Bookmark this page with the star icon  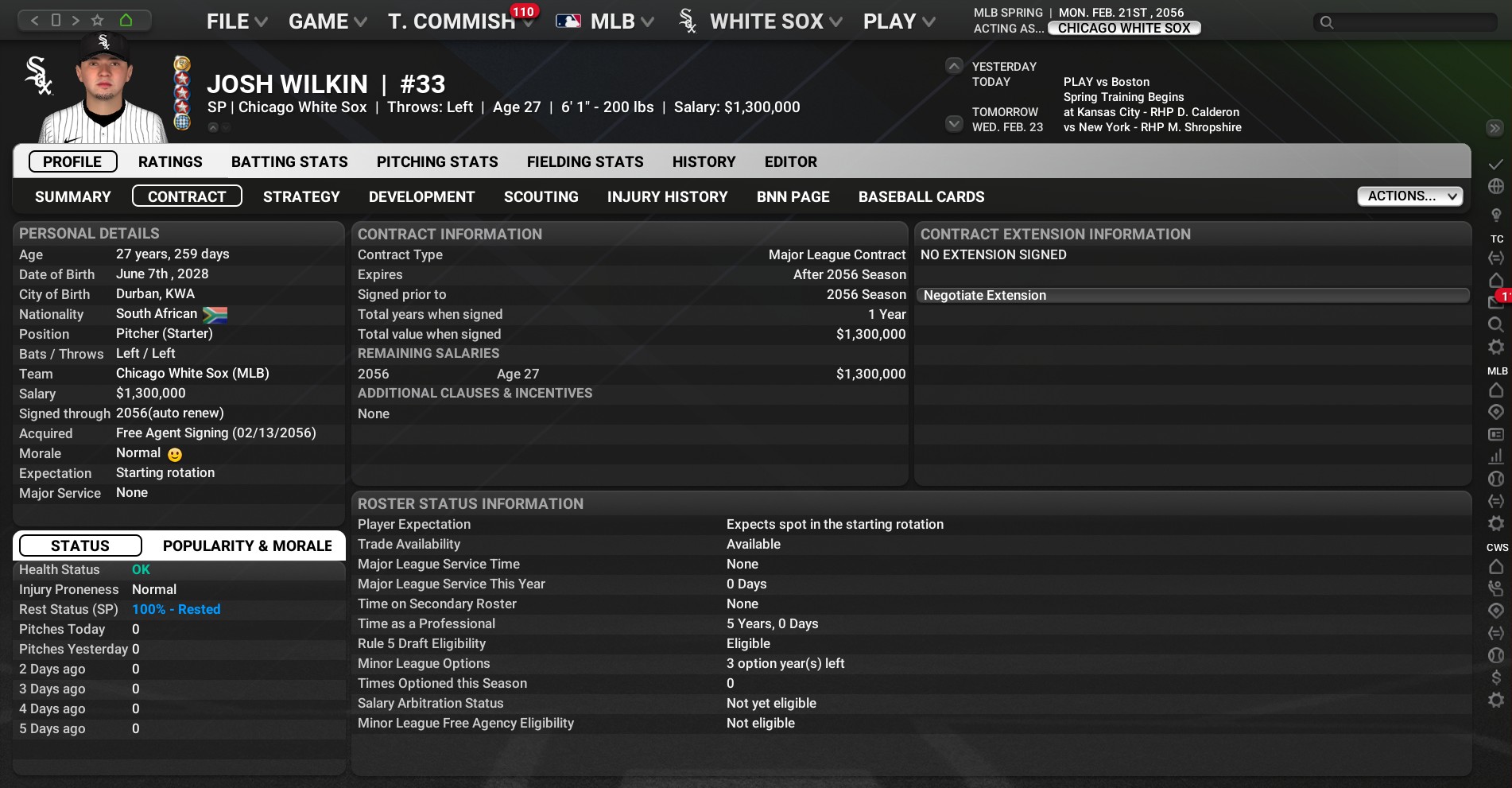[x=98, y=20]
